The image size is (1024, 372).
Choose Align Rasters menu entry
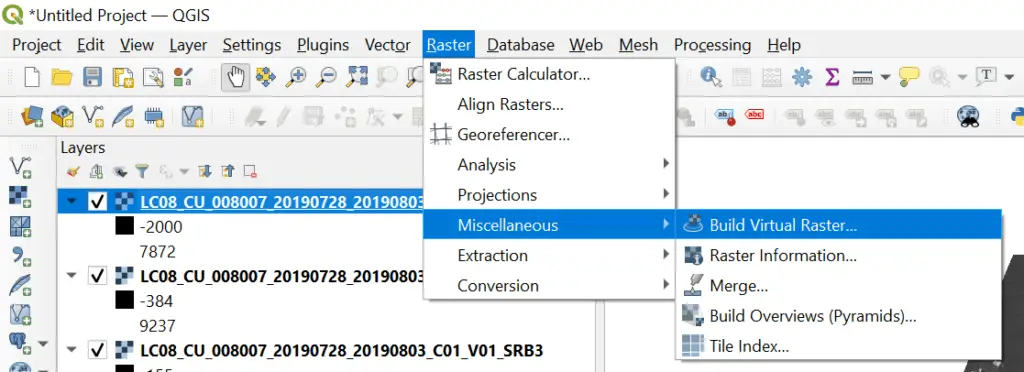point(549,104)
